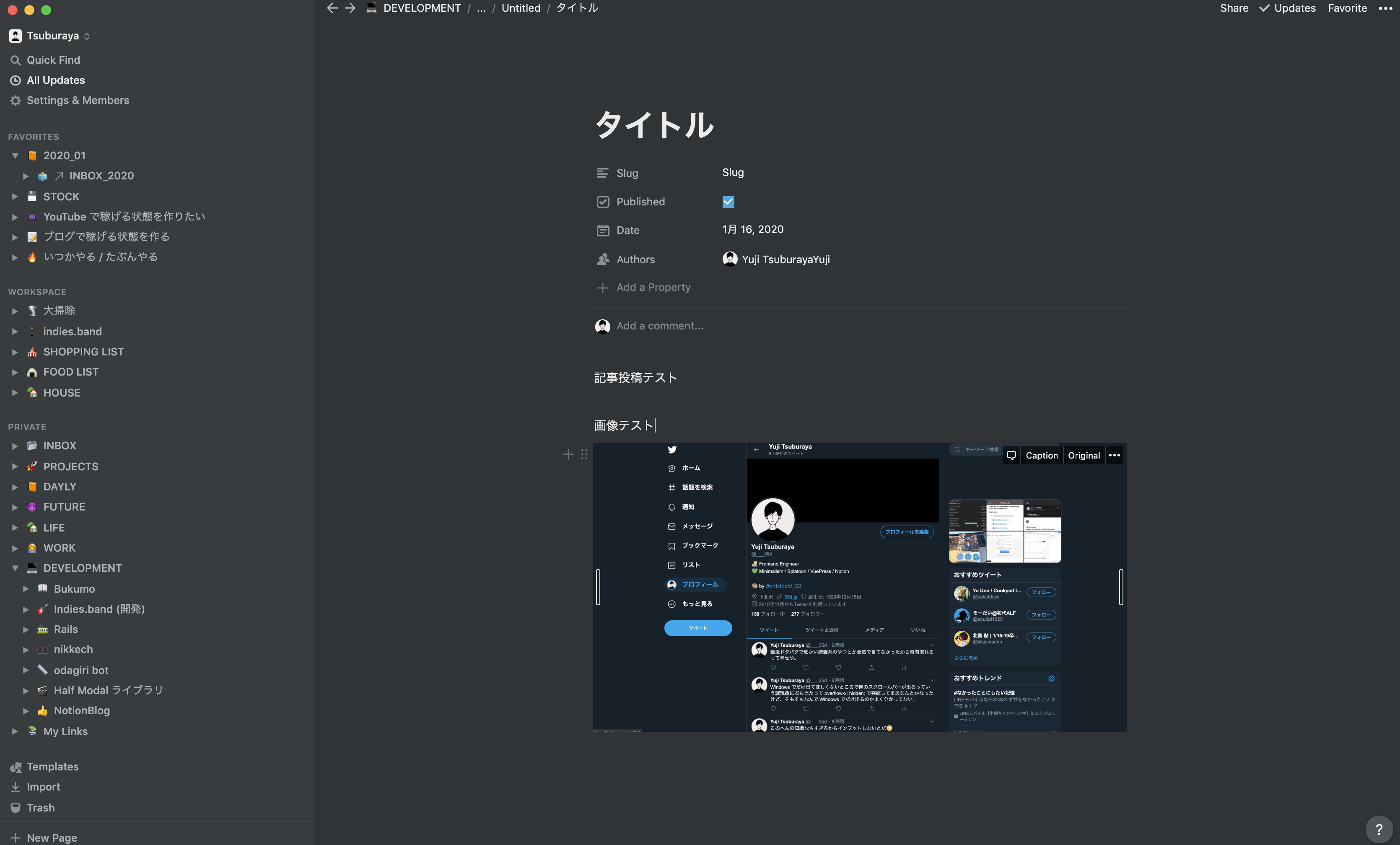Open the page options three-dot menu

pyautogui.click(x=1385, y=8)
